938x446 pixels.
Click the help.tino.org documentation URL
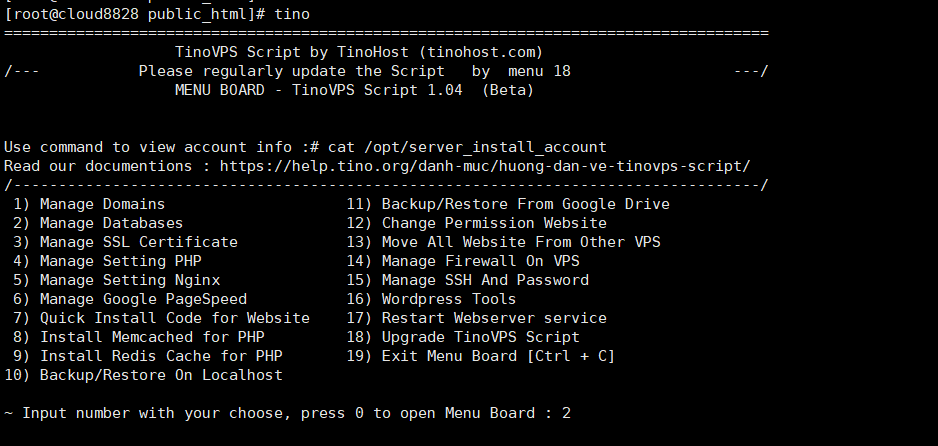485,166
